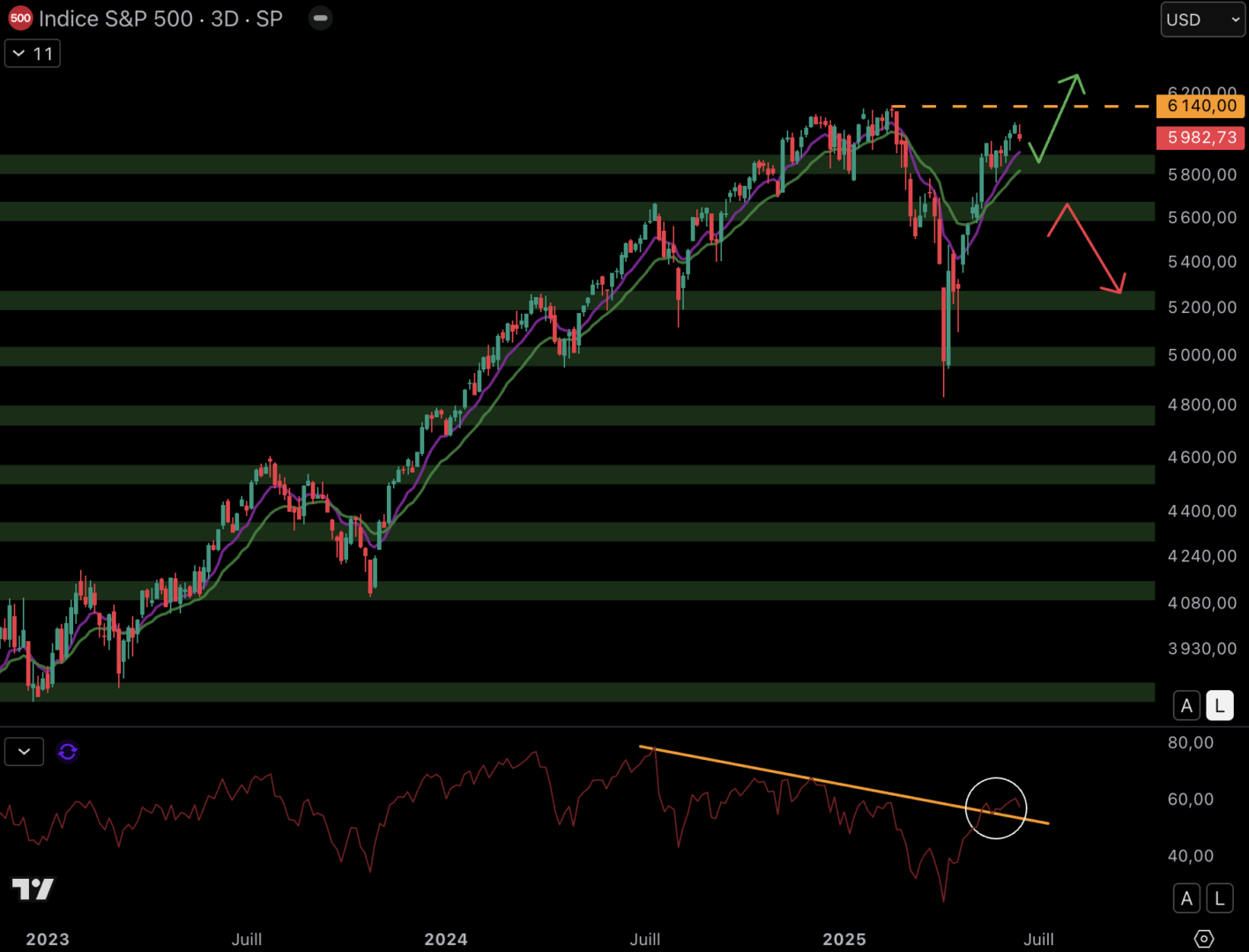Click the 4 400,00 price axis label
This screenshot has height=952, width=1249.
pos(1202,510)
